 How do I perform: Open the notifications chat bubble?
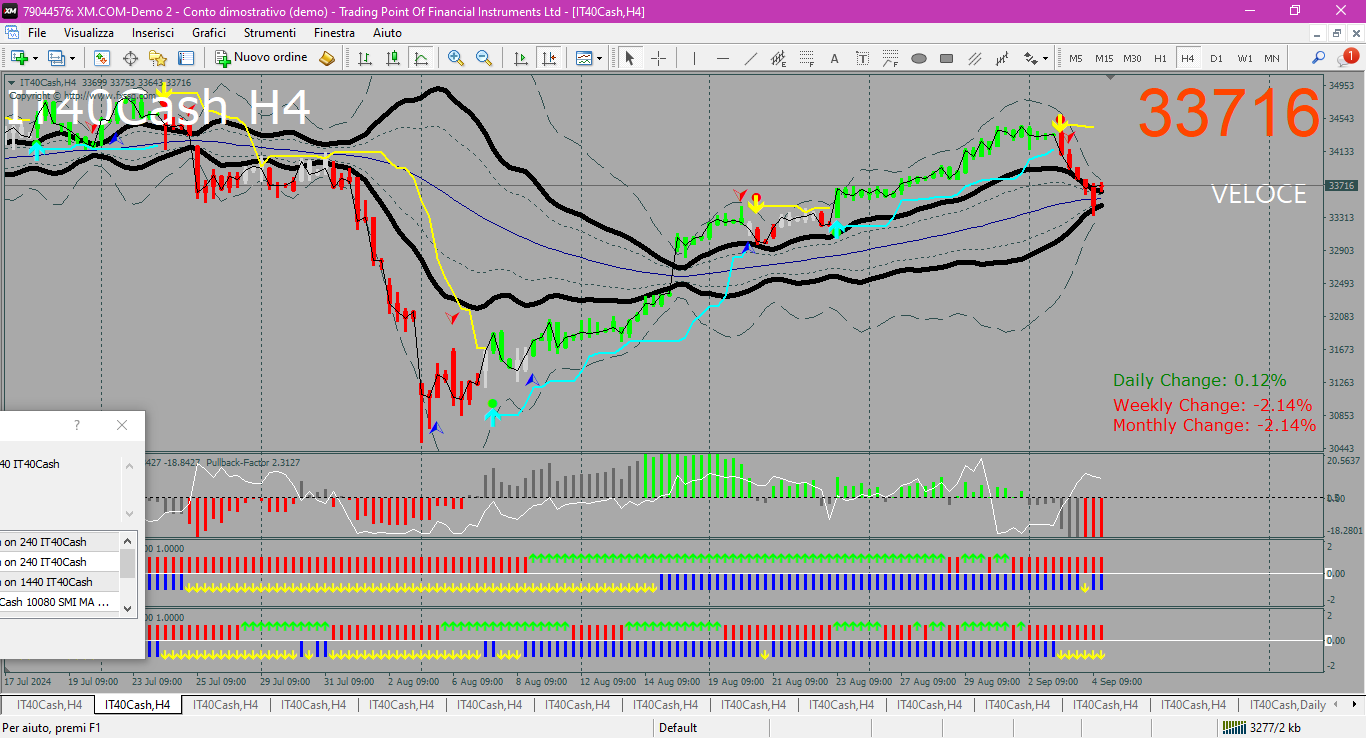(1346, 58)
